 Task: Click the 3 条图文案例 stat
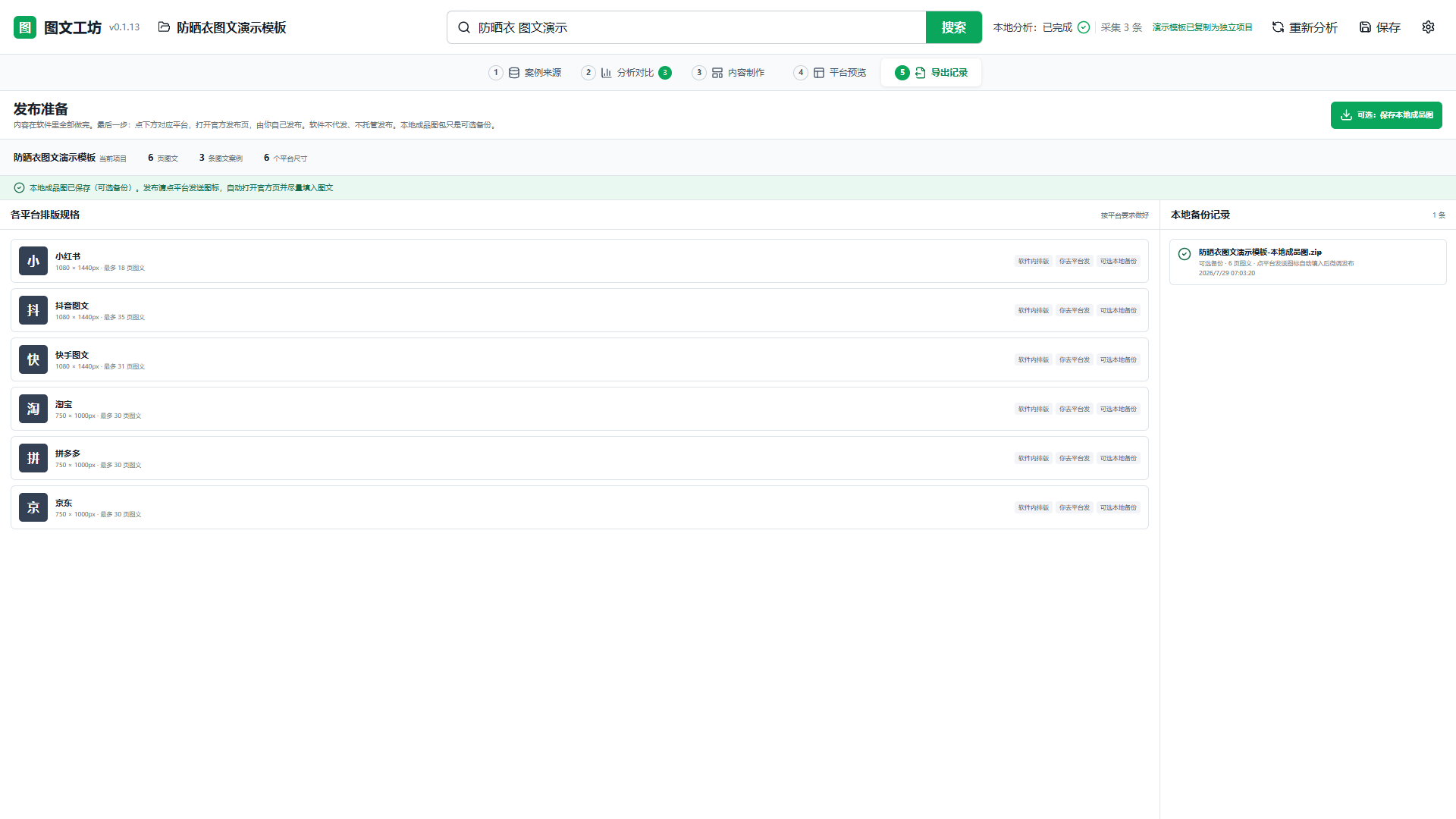(221, 158)
